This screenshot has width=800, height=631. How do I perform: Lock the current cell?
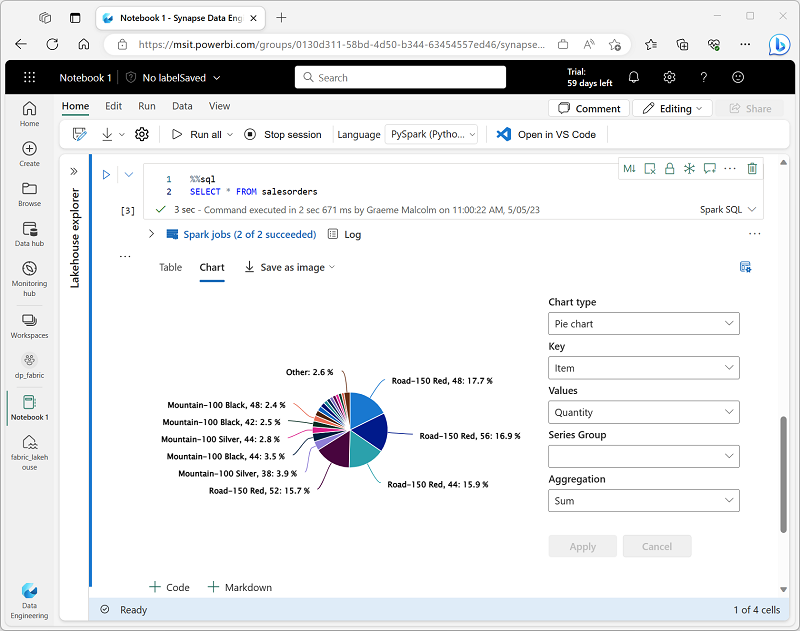[670, 170]
